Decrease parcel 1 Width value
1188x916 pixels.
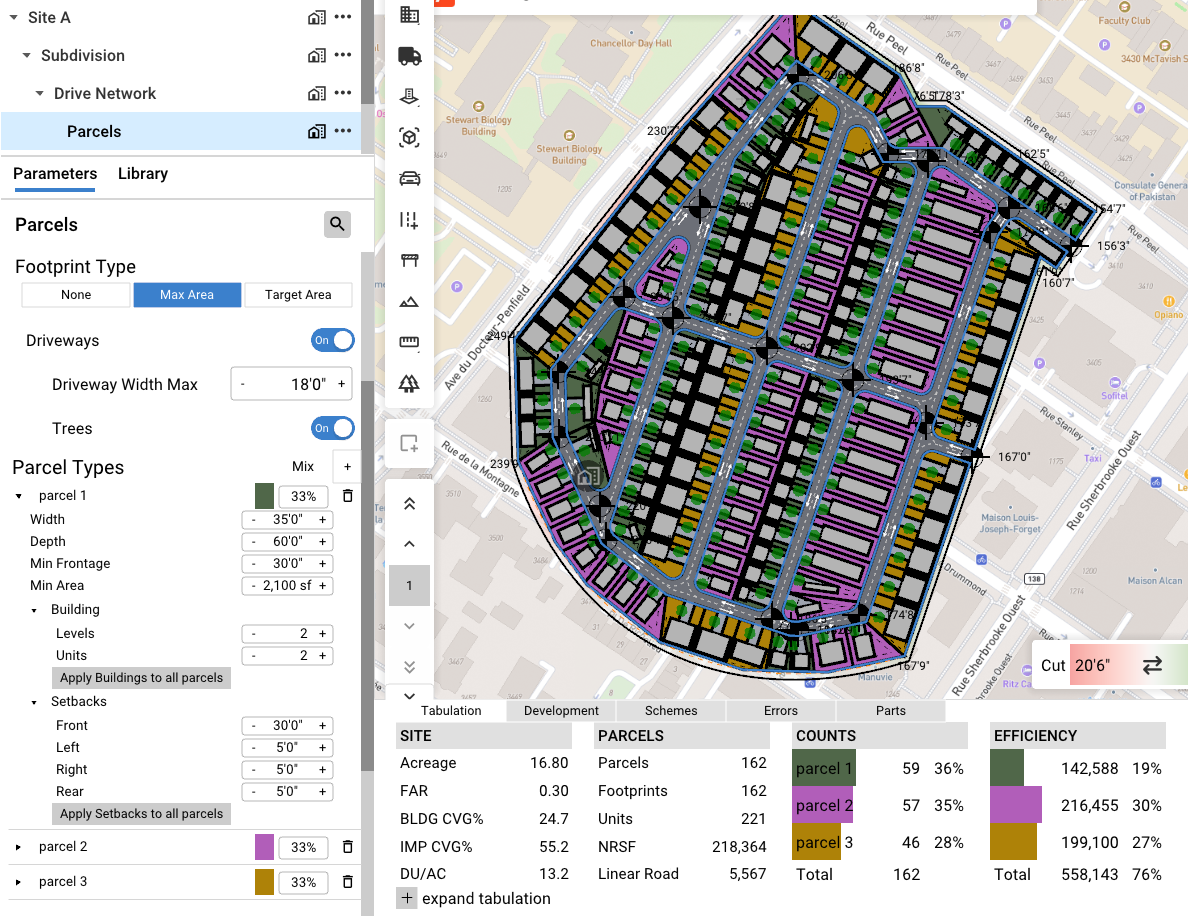253,520
